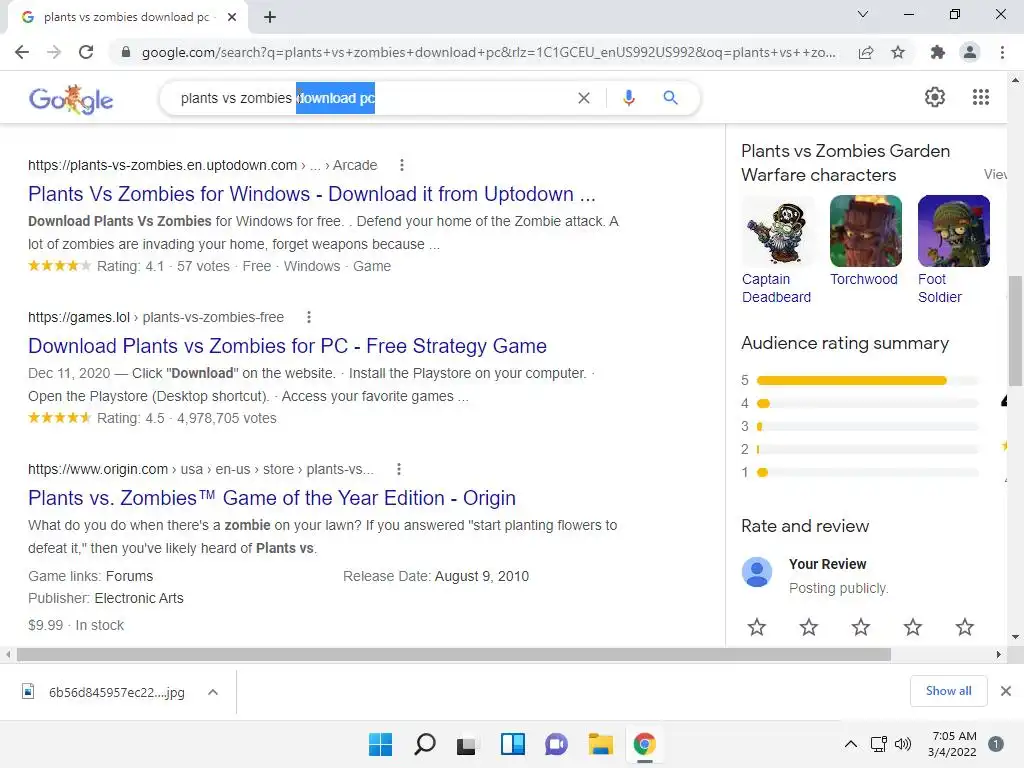Open File Explorer from the taskbar
1024x768 pixels.
pyautogui.click(x=600, y=744)
